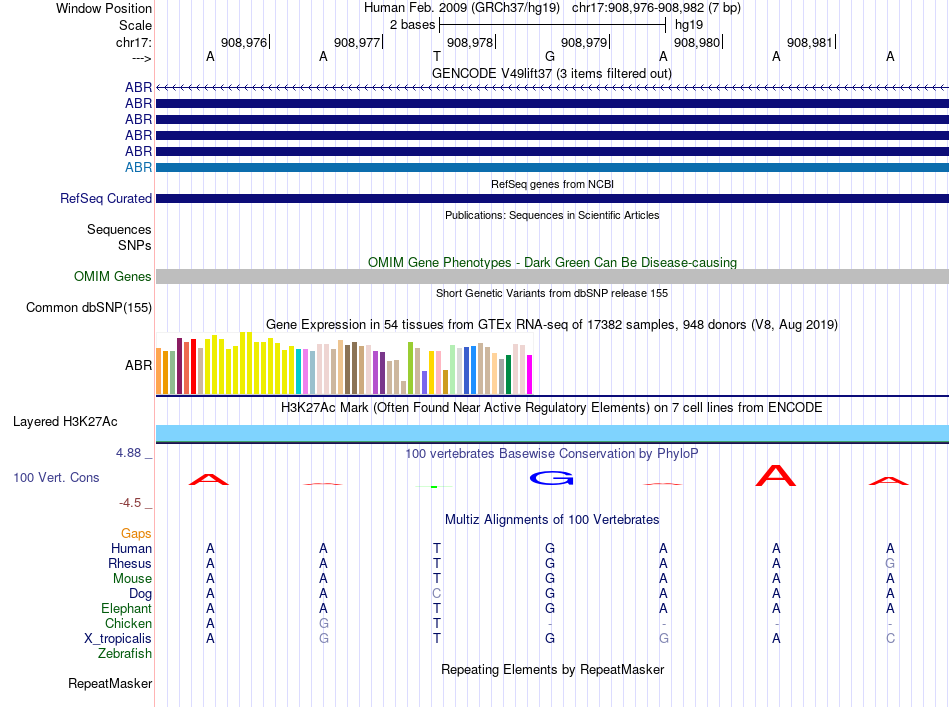
Task: Click the Layered H3K27Ac label
Action: 65,422
